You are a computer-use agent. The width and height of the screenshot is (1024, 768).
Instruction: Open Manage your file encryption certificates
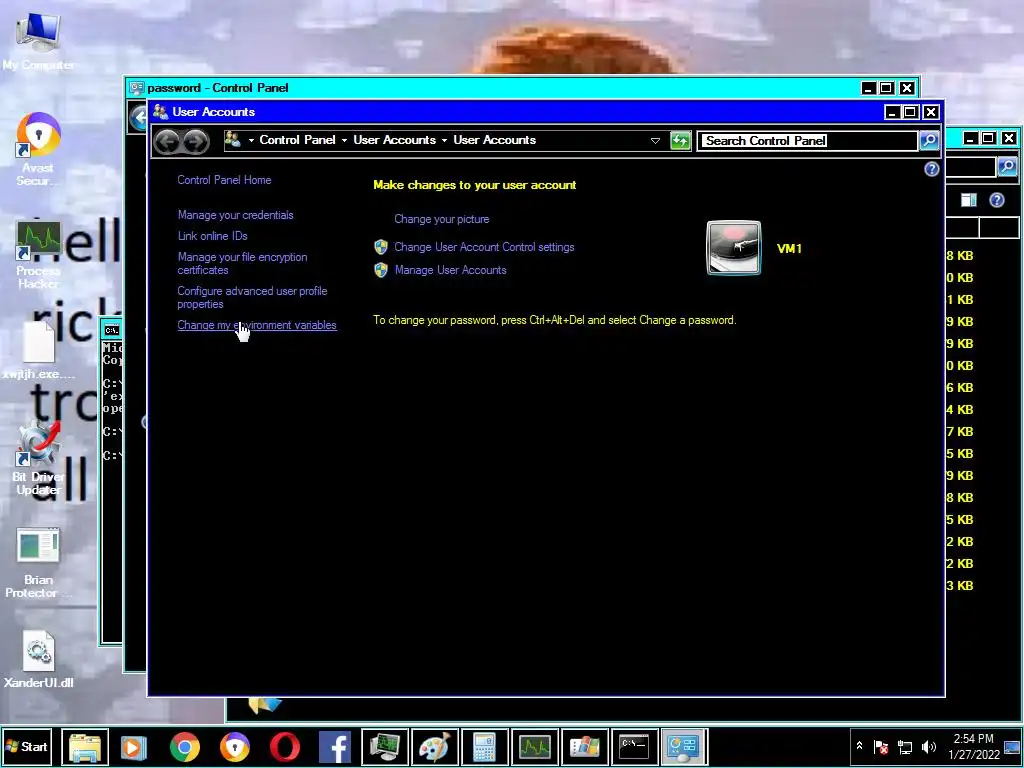[x=242, y=263]
